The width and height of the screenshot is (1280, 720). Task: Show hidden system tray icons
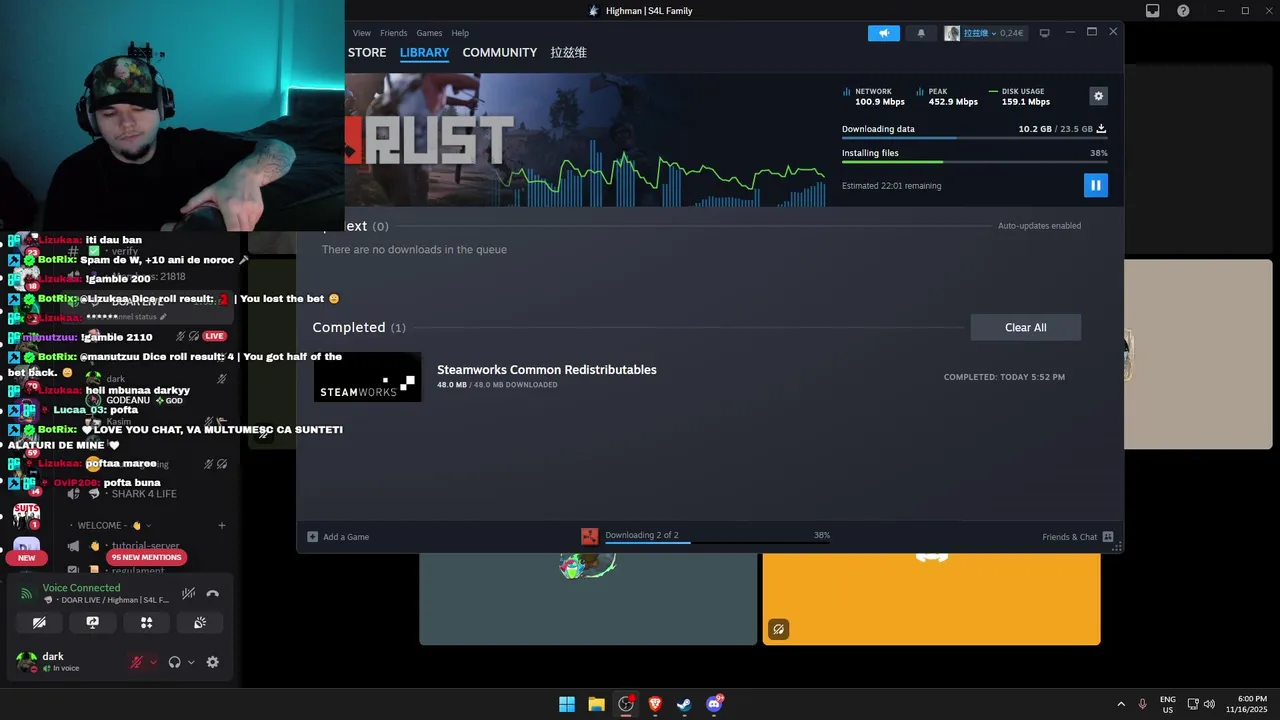(x=1120, y=704)
